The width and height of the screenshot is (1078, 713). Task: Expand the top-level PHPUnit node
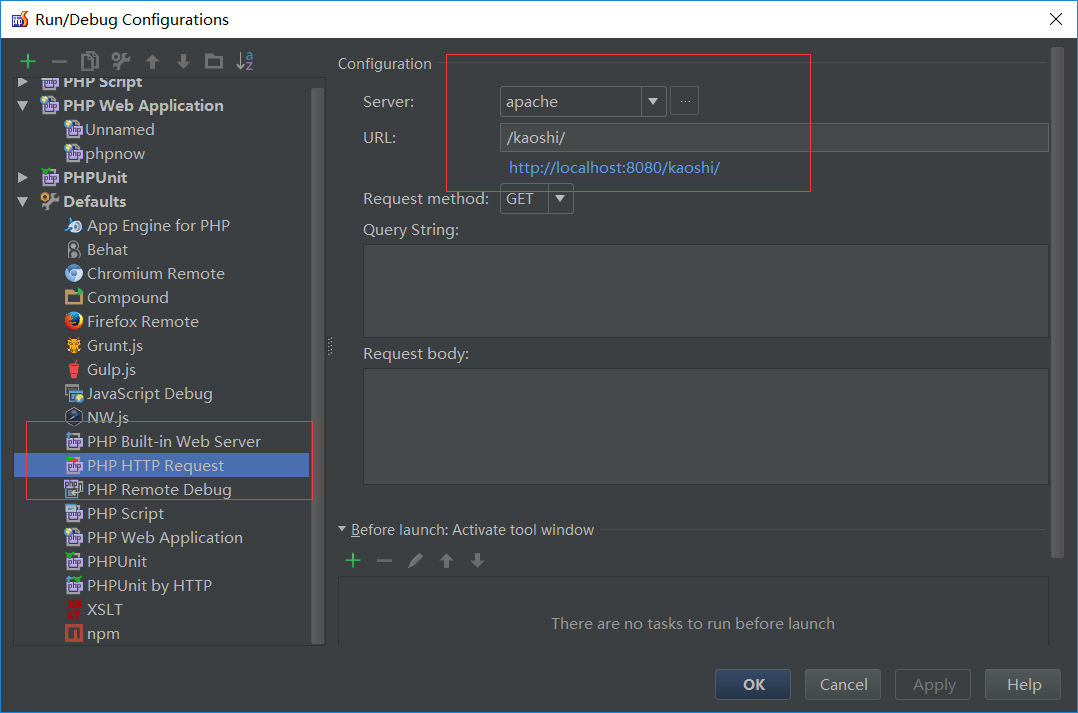pos(23,177)
